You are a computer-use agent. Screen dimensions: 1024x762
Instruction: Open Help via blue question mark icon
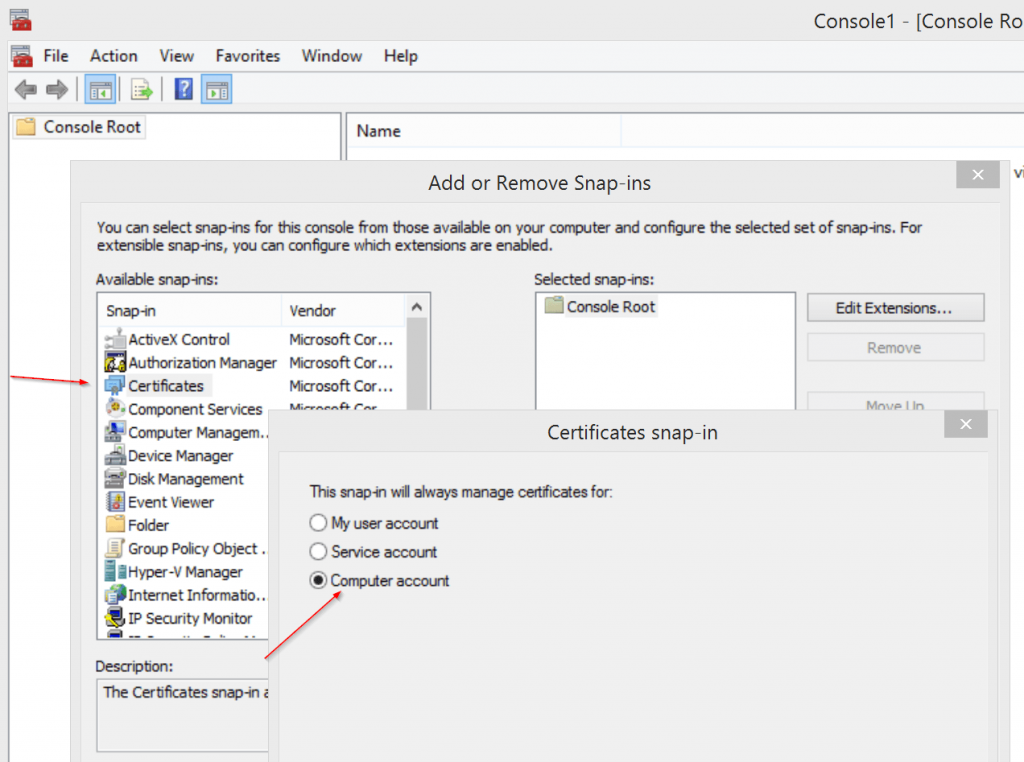click(184, 89)
